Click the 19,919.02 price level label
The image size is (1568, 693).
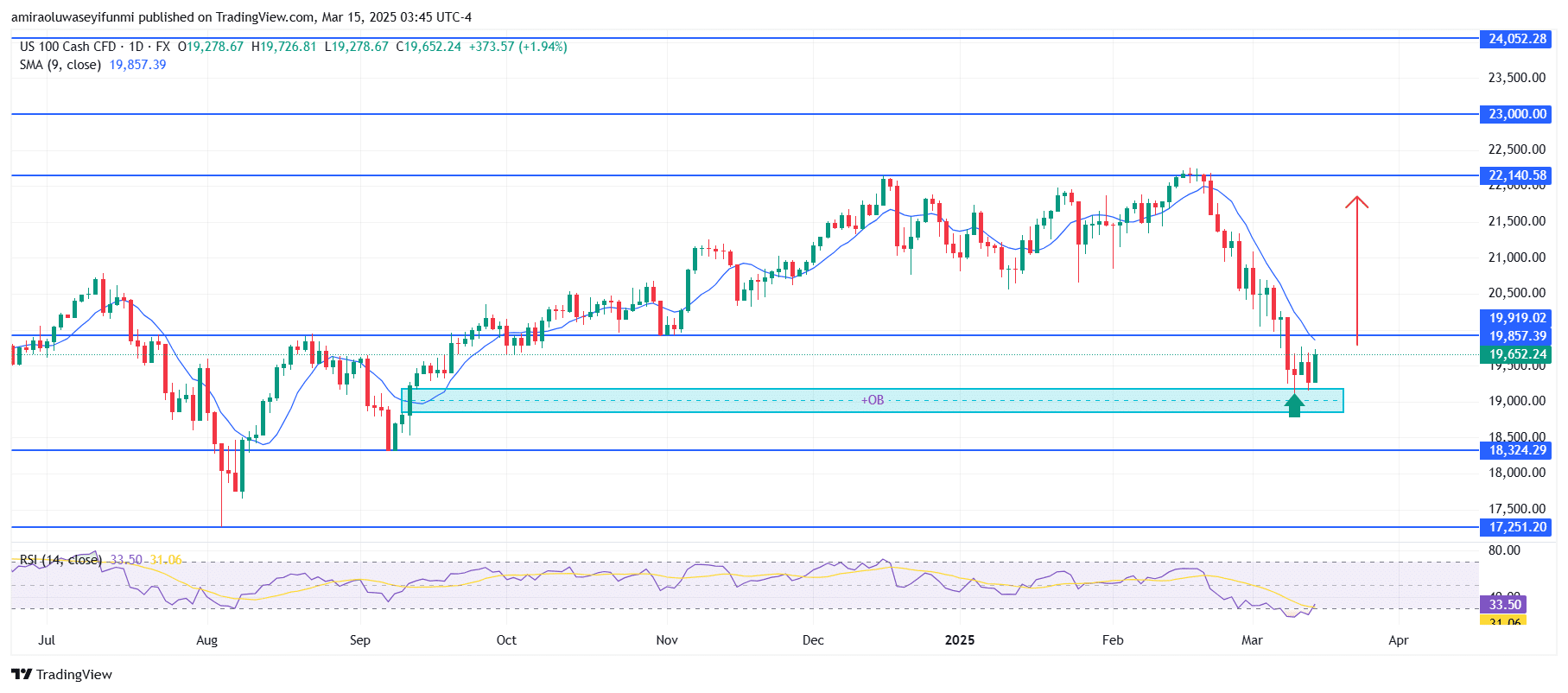(x=1516, y=318)
